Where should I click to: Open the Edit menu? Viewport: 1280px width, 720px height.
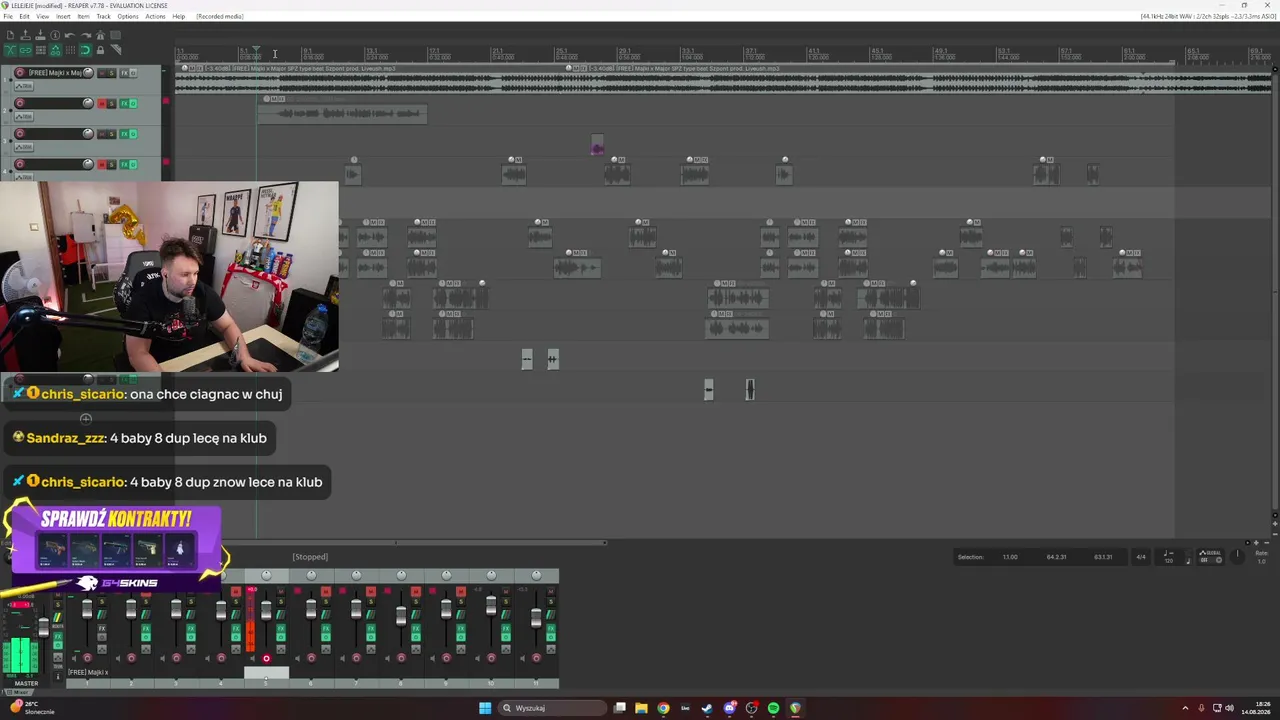point(24,17)
